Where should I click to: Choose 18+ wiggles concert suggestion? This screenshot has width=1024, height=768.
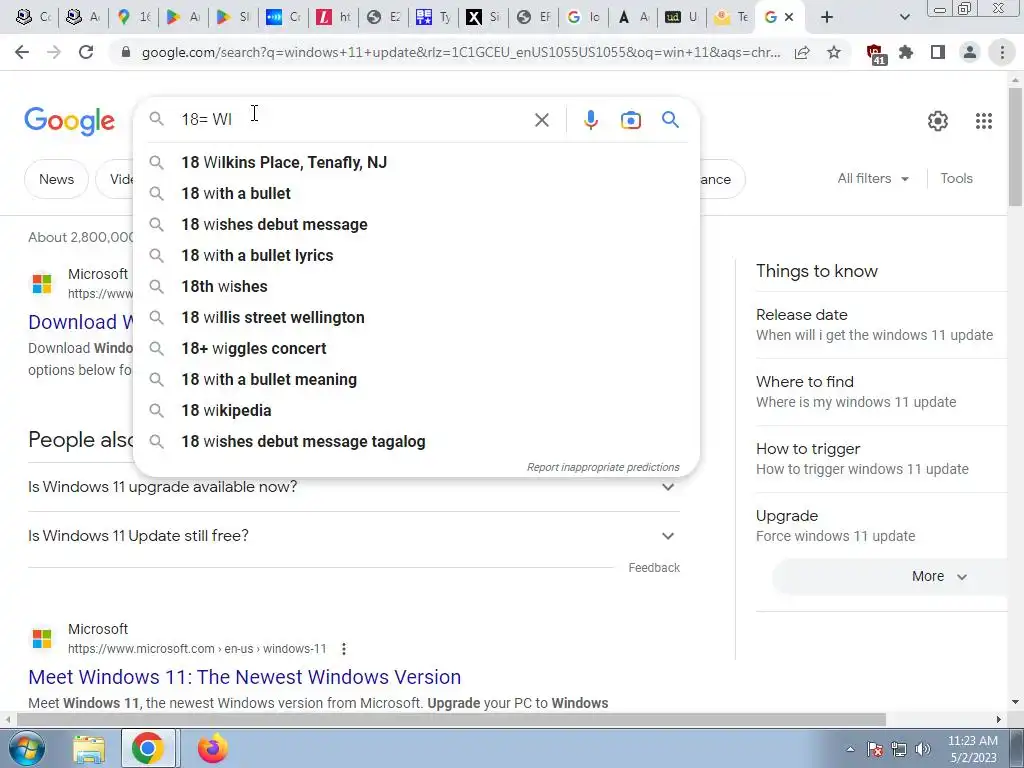point(416,349)
